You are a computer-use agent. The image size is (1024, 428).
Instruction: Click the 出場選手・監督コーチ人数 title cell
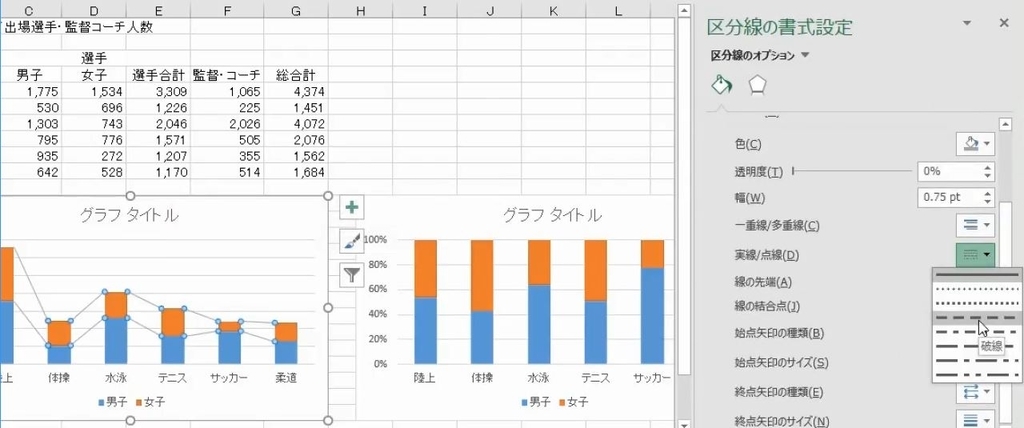pos(77,27)
